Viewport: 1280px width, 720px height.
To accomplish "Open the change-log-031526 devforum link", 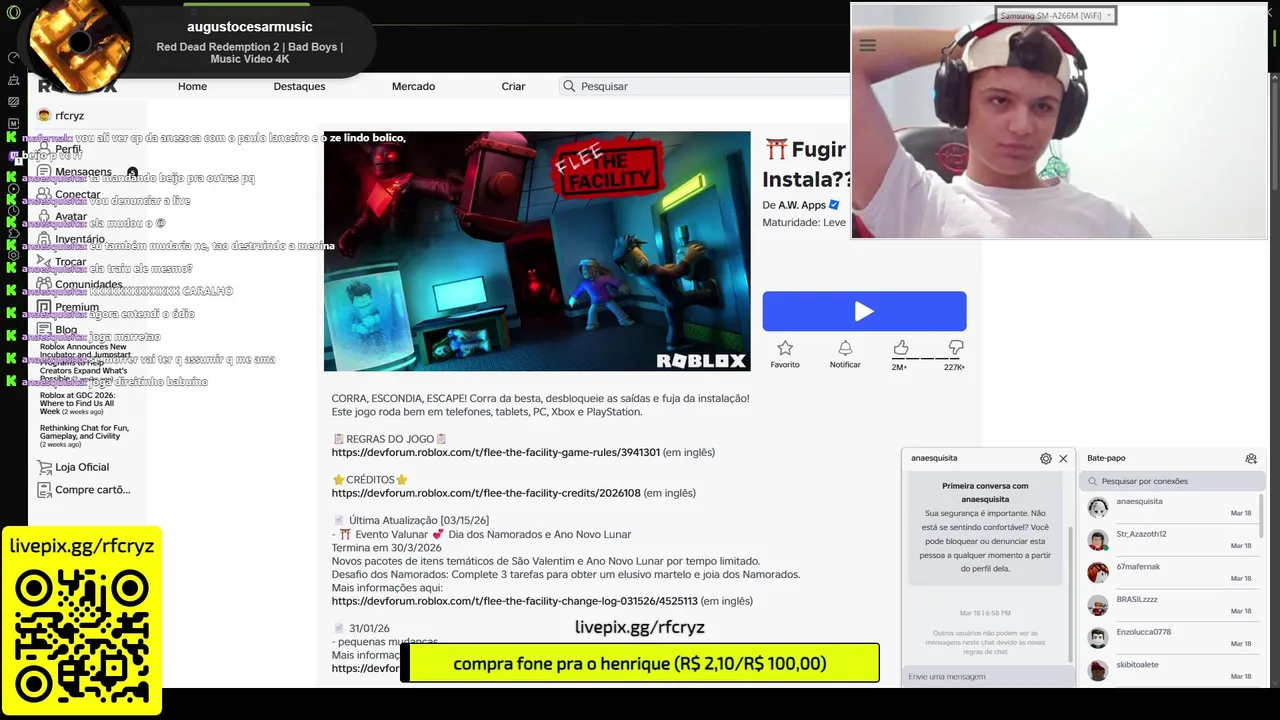I will tap(515, 601).
